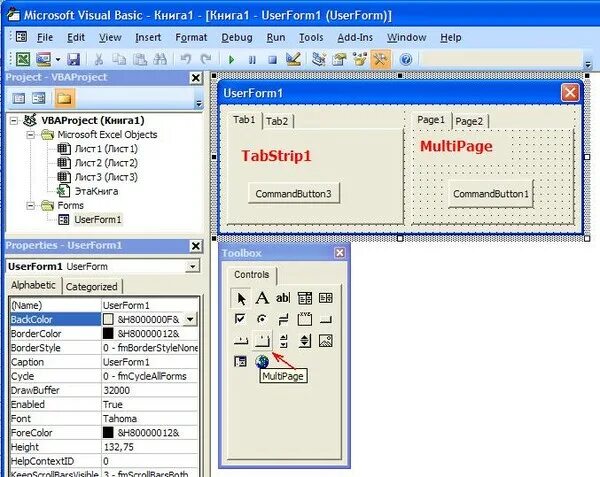Open the Debug menu
600x477 pixels.
coord(237,37)
